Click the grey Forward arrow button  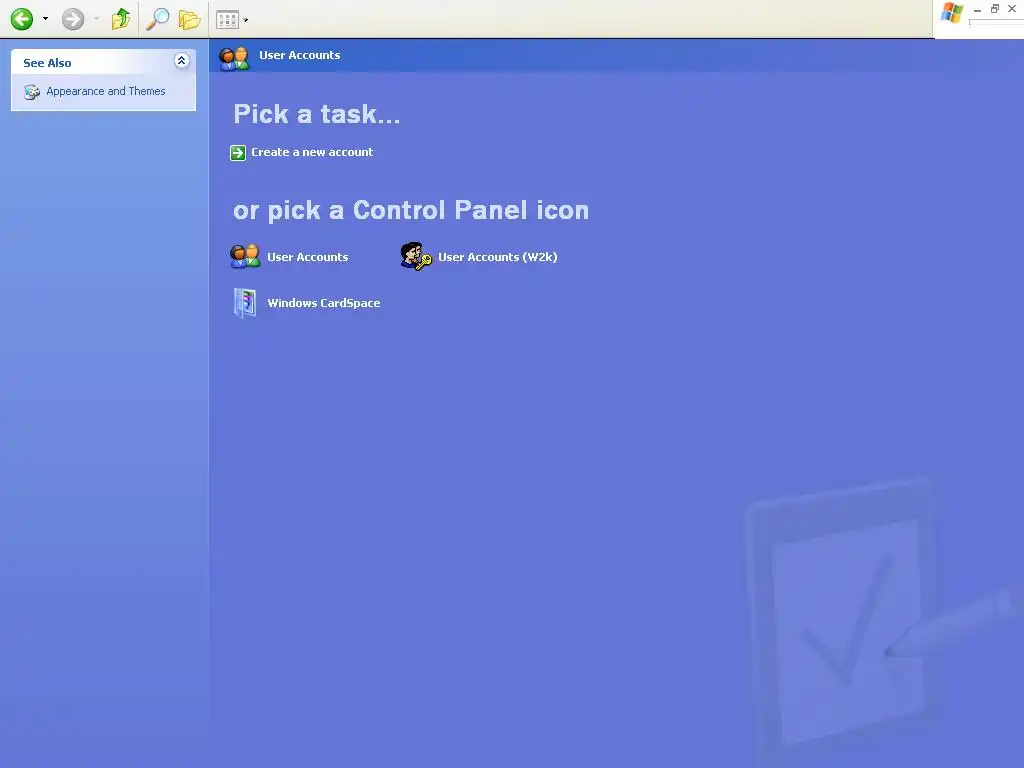click(x=72, y=19)
